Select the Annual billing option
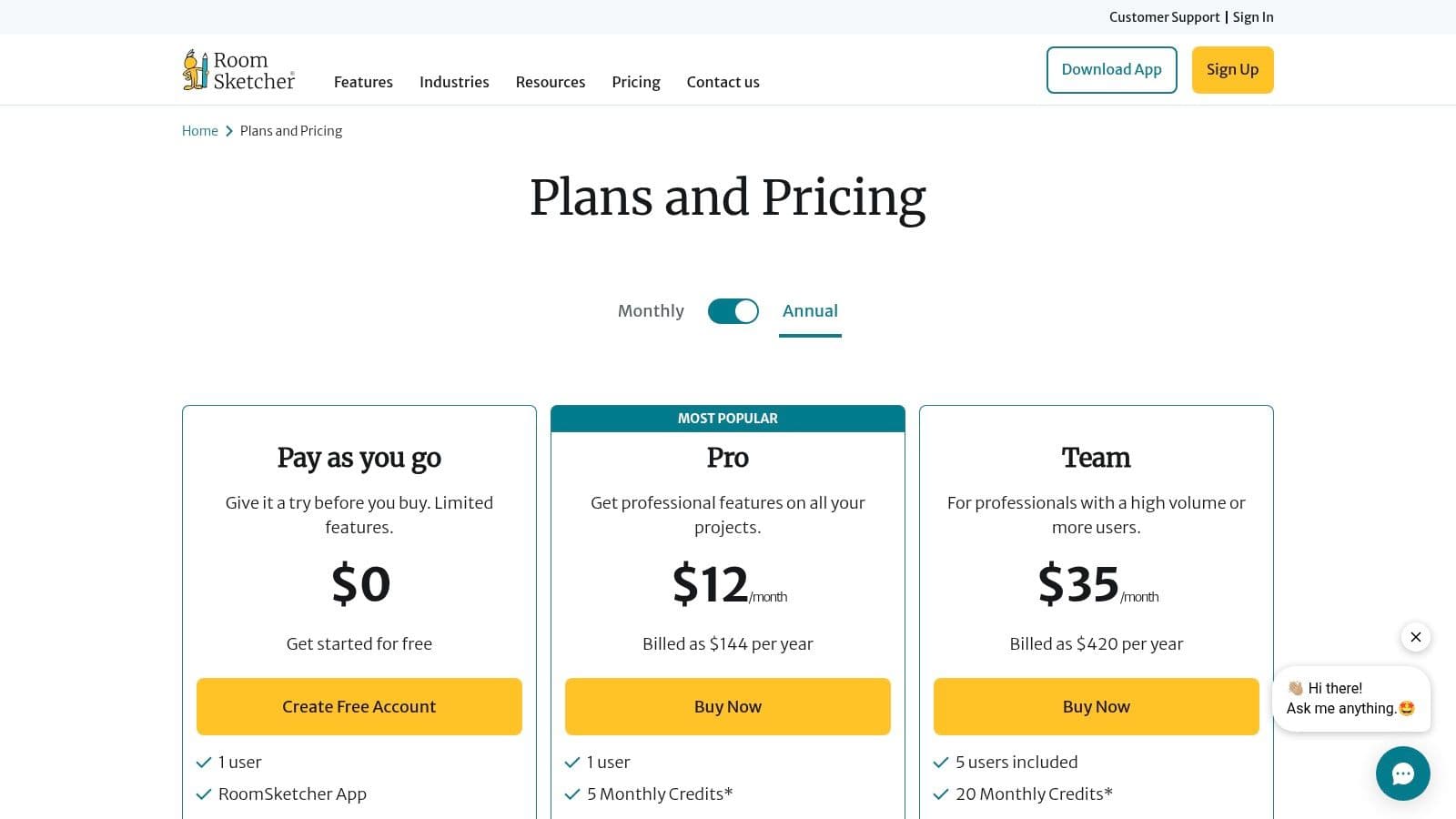The image size is (1456, 819). 809,310
